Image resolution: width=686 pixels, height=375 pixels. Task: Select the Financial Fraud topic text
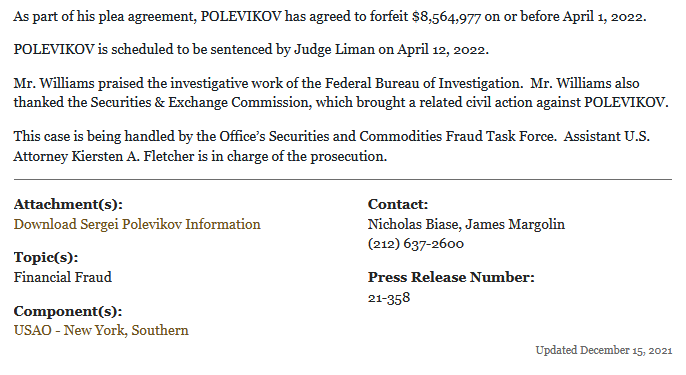tap(63, 277)
